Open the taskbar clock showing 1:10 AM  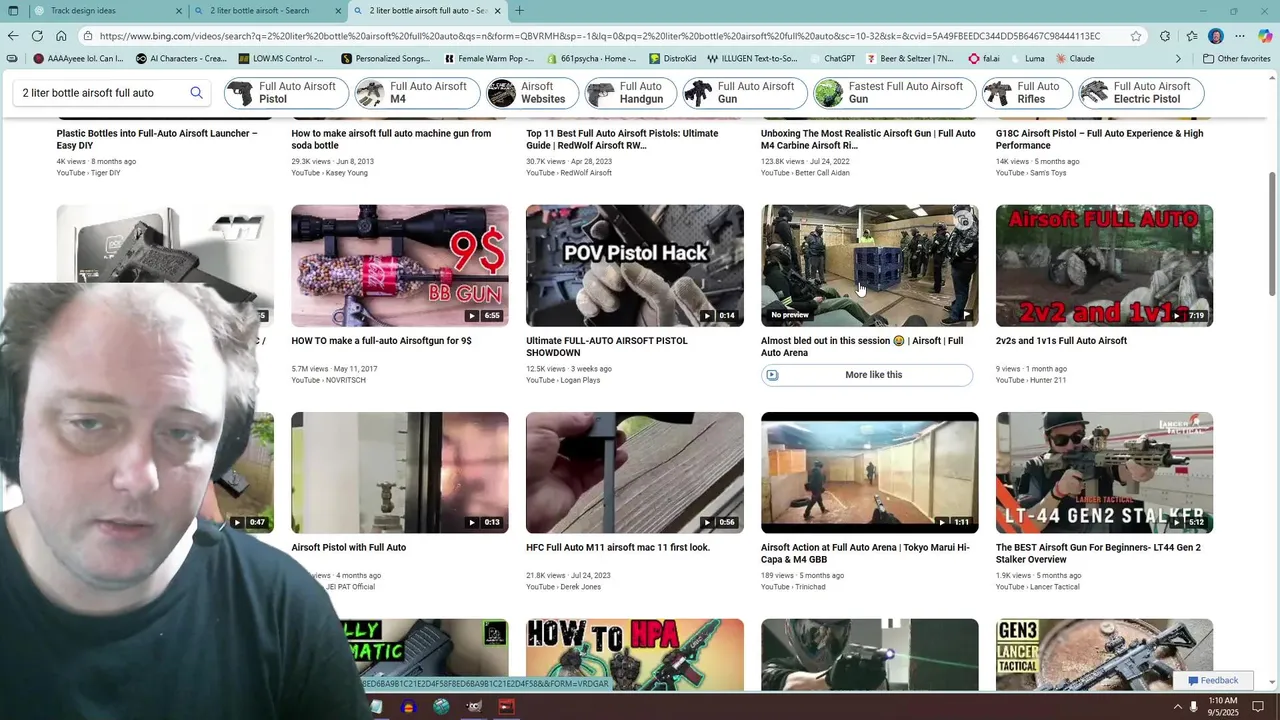point(1224,706)
